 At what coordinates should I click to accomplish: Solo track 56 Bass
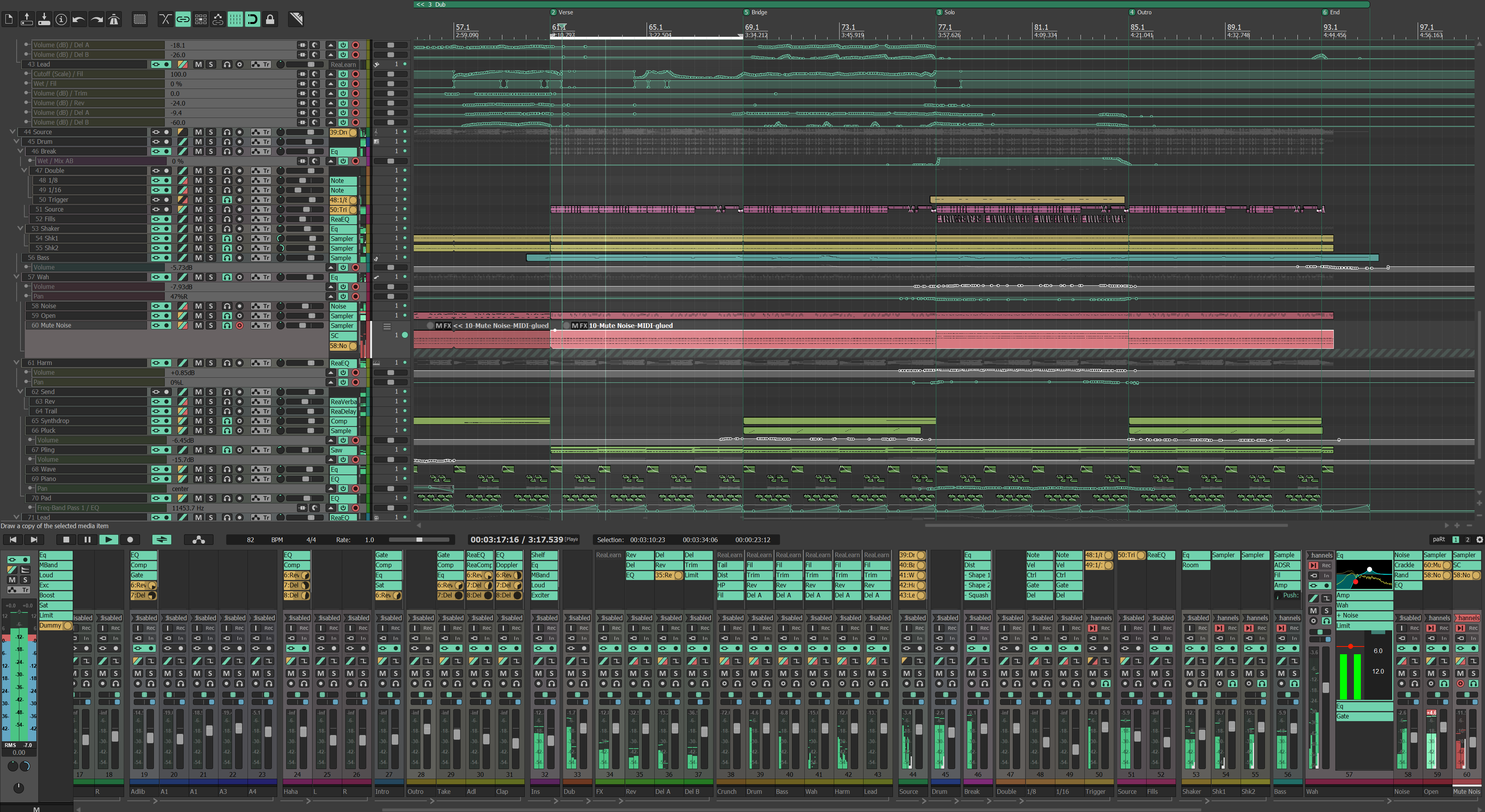tap(210, 258)
